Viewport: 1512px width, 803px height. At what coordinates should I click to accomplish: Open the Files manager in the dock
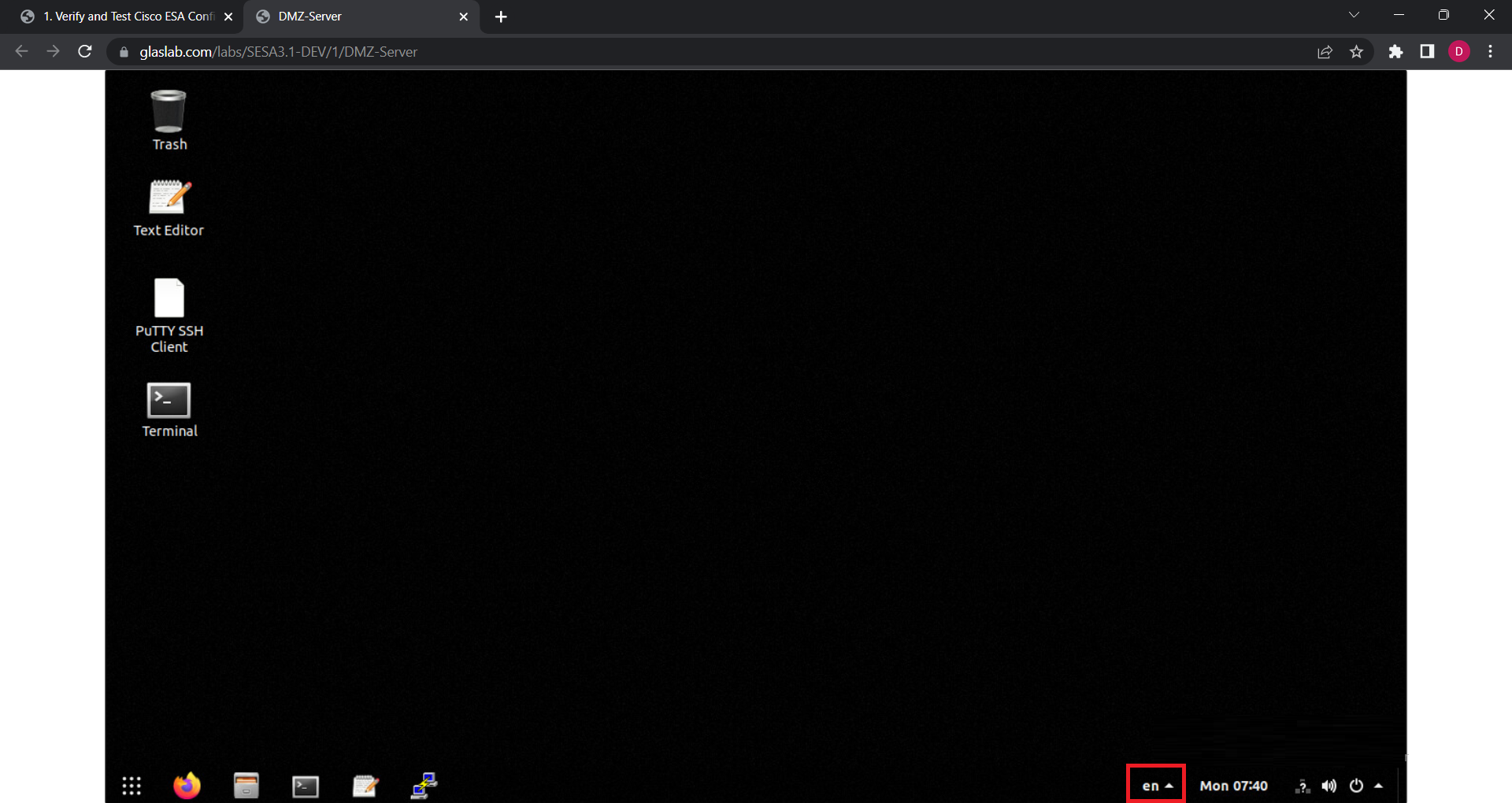click(x=246, y=785)
